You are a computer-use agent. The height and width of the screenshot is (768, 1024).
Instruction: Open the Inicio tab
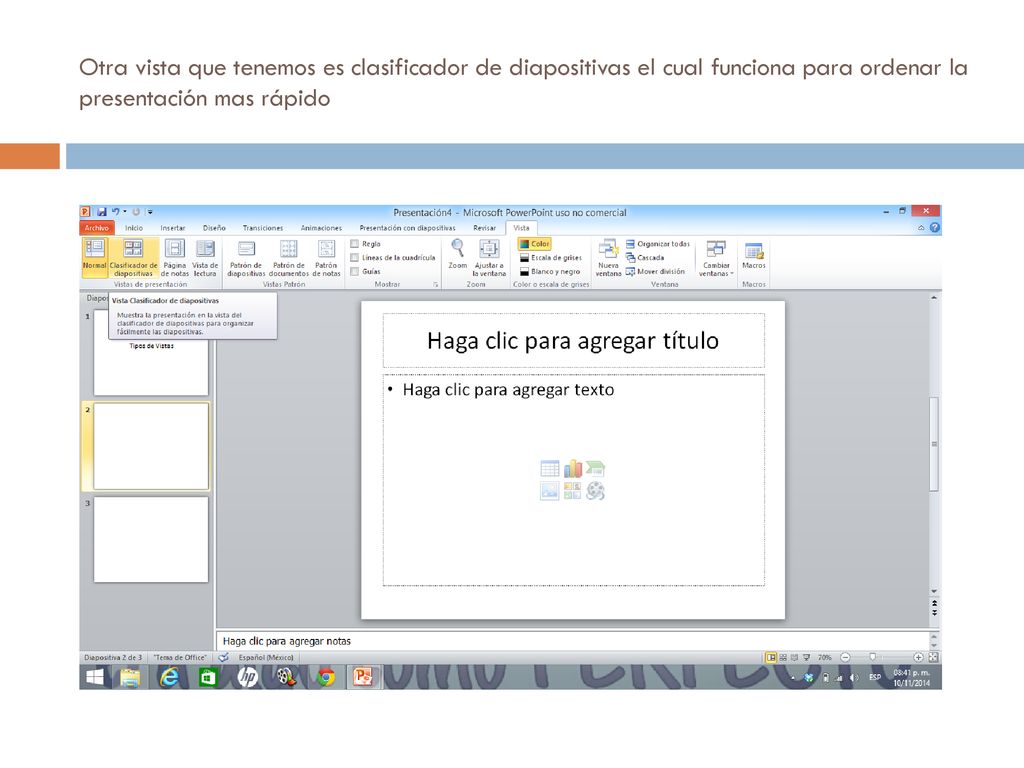(x=134, y=228)
